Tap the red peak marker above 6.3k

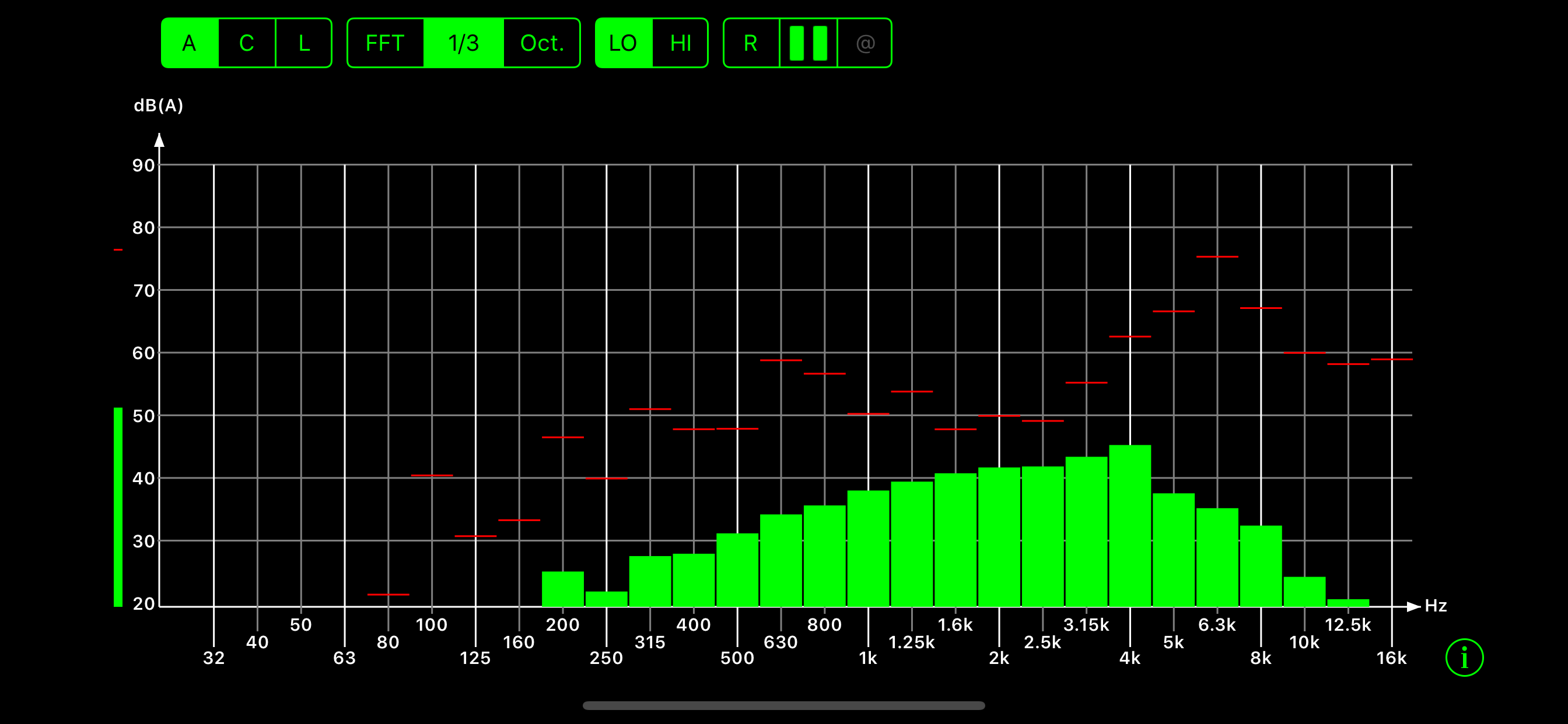[1217, 256]
